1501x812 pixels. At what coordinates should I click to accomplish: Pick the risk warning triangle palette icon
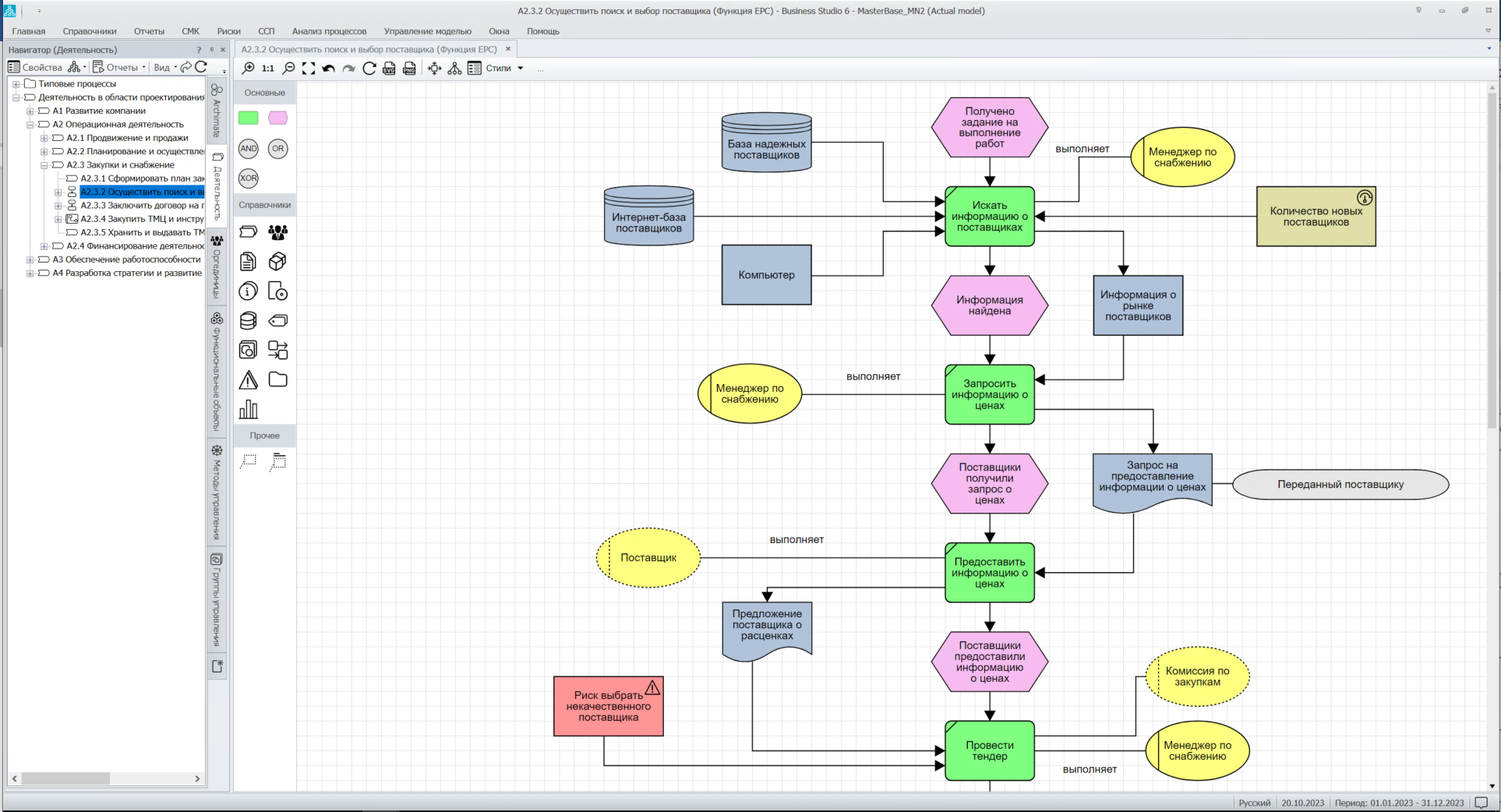click(x=248, y=380)
